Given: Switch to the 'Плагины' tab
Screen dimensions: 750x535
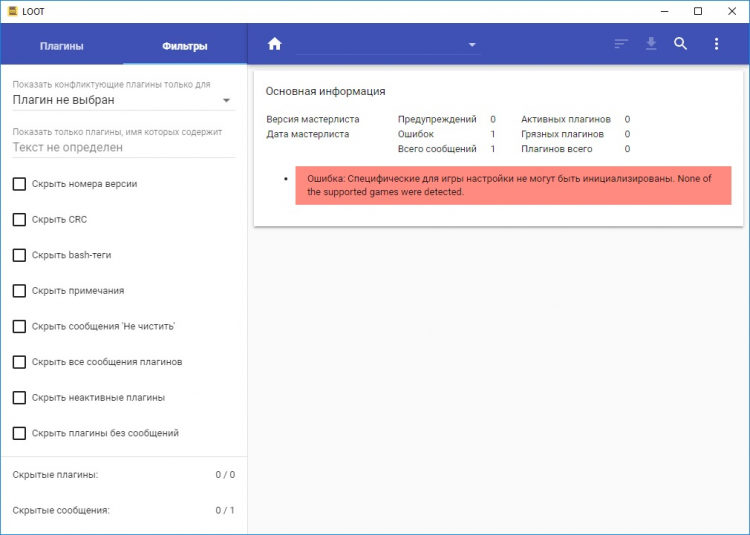Looking at the screenshot, I should pyautogui.click(x=61, y=46).
